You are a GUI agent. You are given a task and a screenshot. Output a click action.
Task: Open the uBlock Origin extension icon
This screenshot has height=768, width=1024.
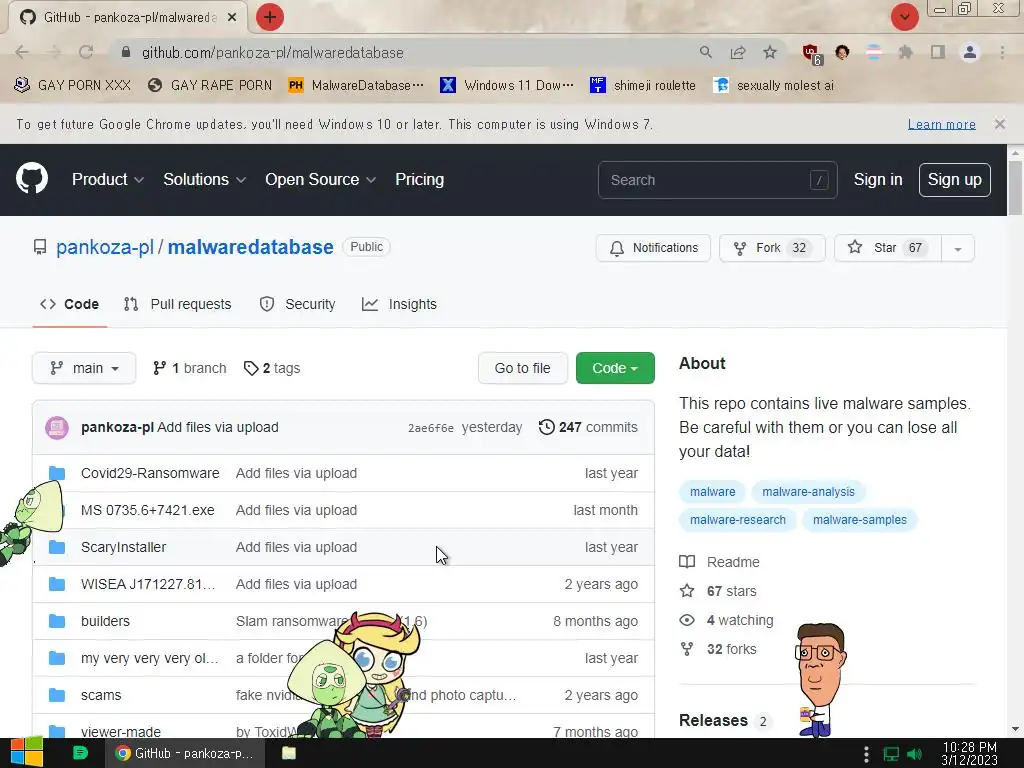click(811, 54)
